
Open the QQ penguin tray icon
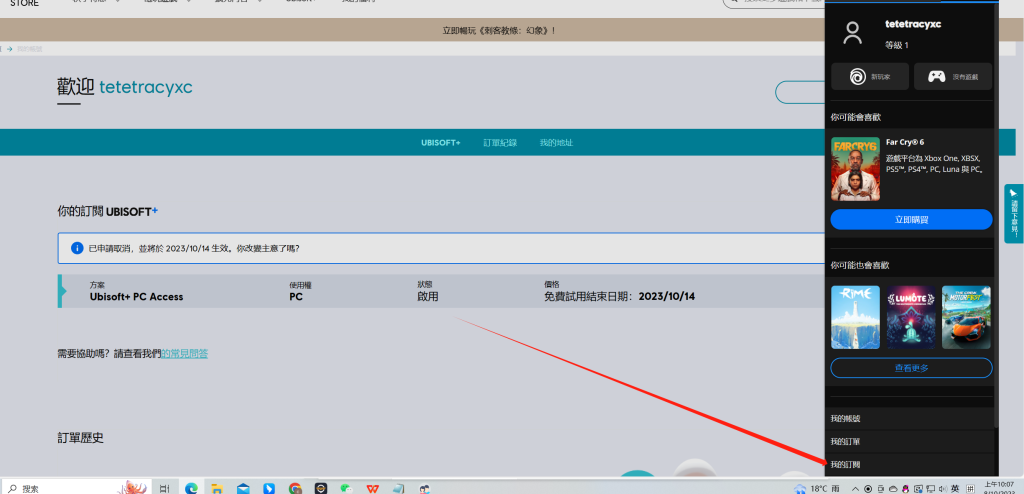[x=906, y=489]
